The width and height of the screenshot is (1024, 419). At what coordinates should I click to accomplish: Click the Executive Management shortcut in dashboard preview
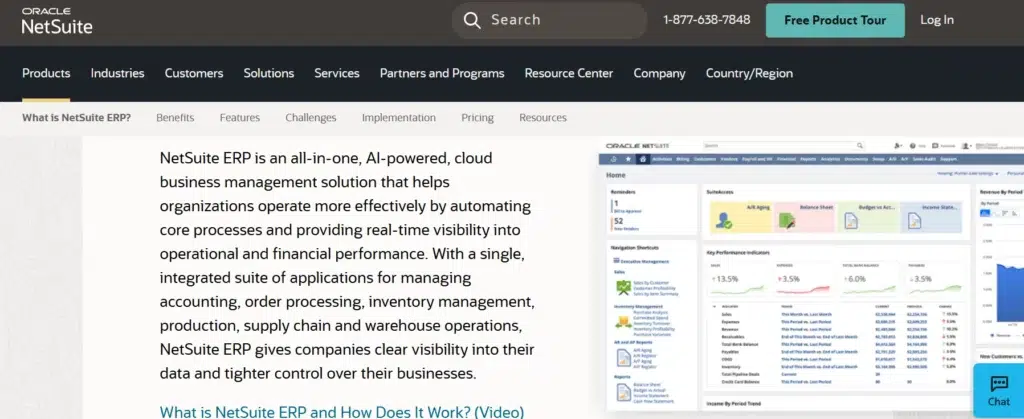[x=644, y=261]
